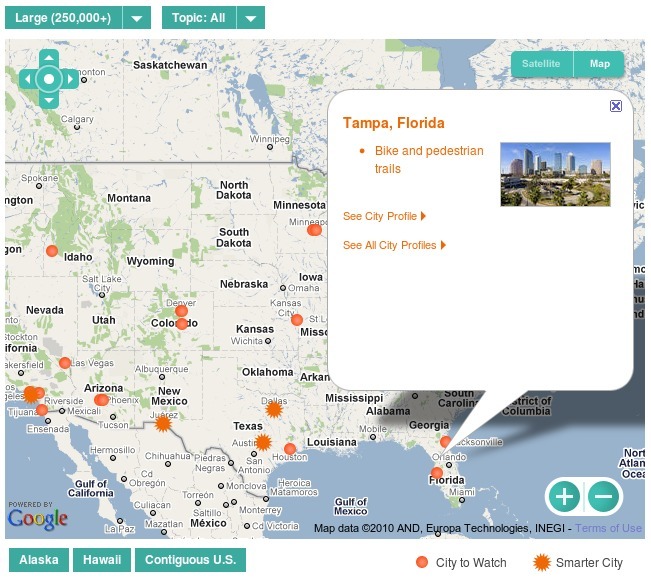Switch to the Map view type

(599, 64)
